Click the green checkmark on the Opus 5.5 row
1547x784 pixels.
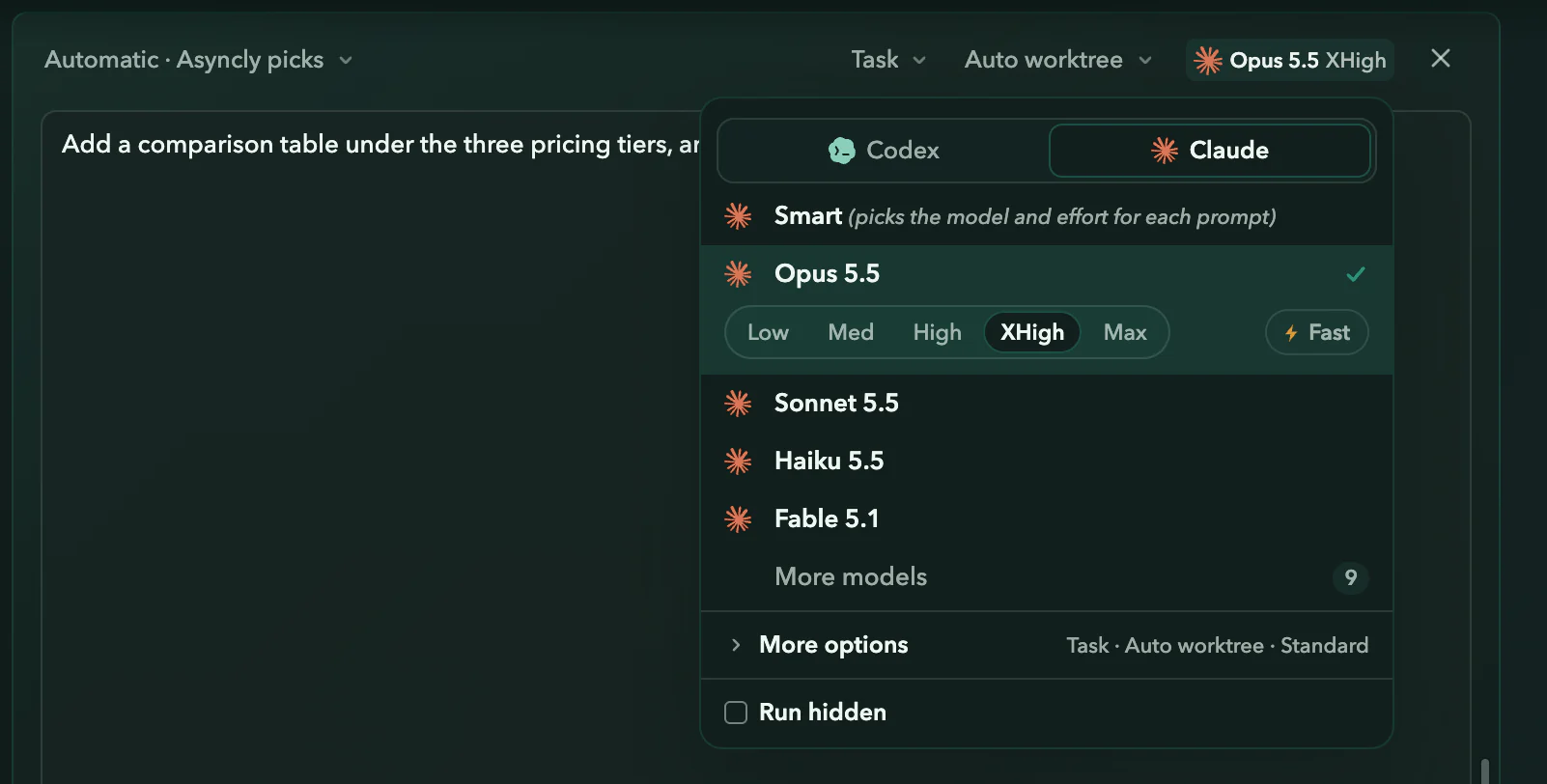[x=1356, y=274]
